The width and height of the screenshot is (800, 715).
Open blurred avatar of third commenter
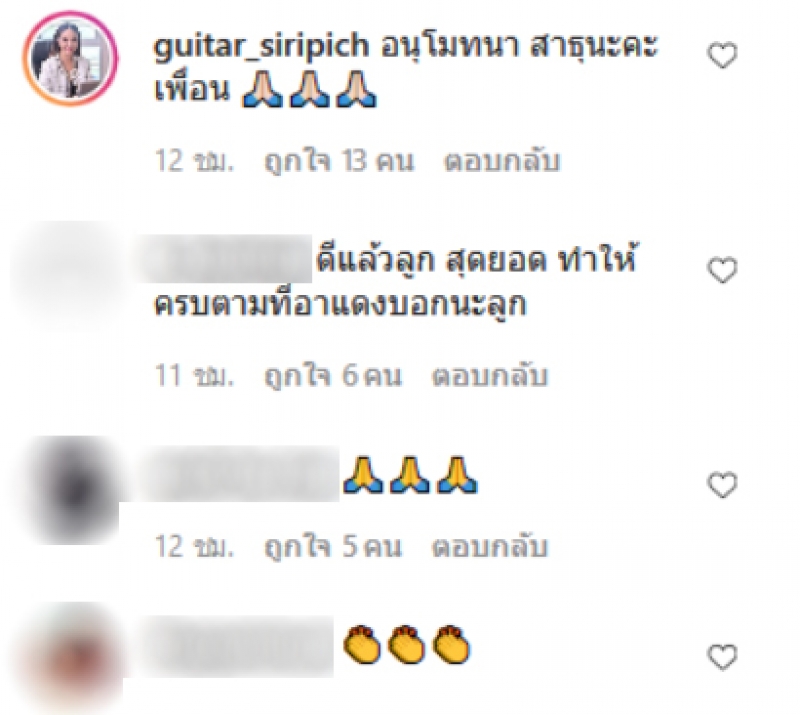click(x=71, y=489)
